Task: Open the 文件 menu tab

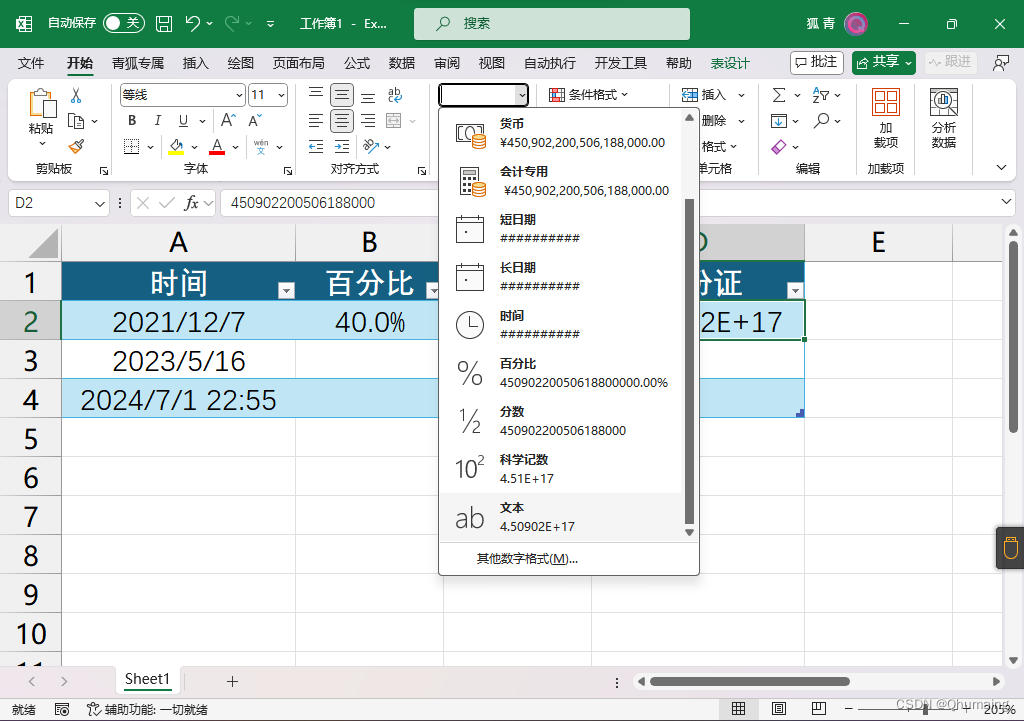Action: tap(31, 63)
